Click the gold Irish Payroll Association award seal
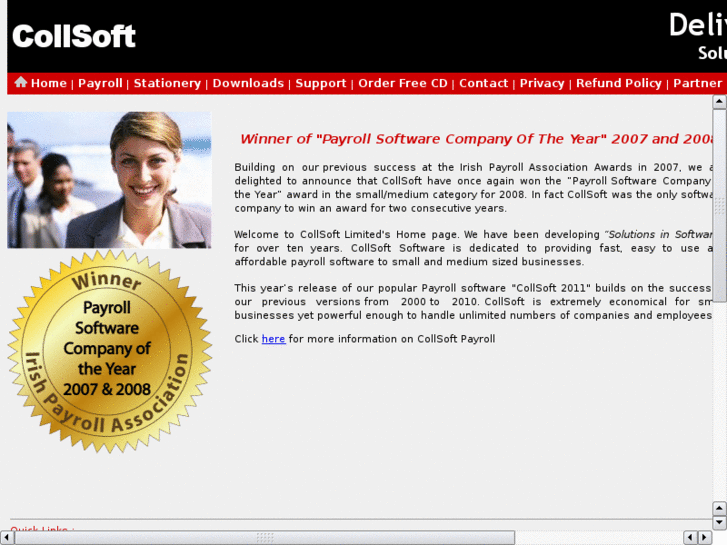This screenshot has width=727, height=545. point(109,351)
